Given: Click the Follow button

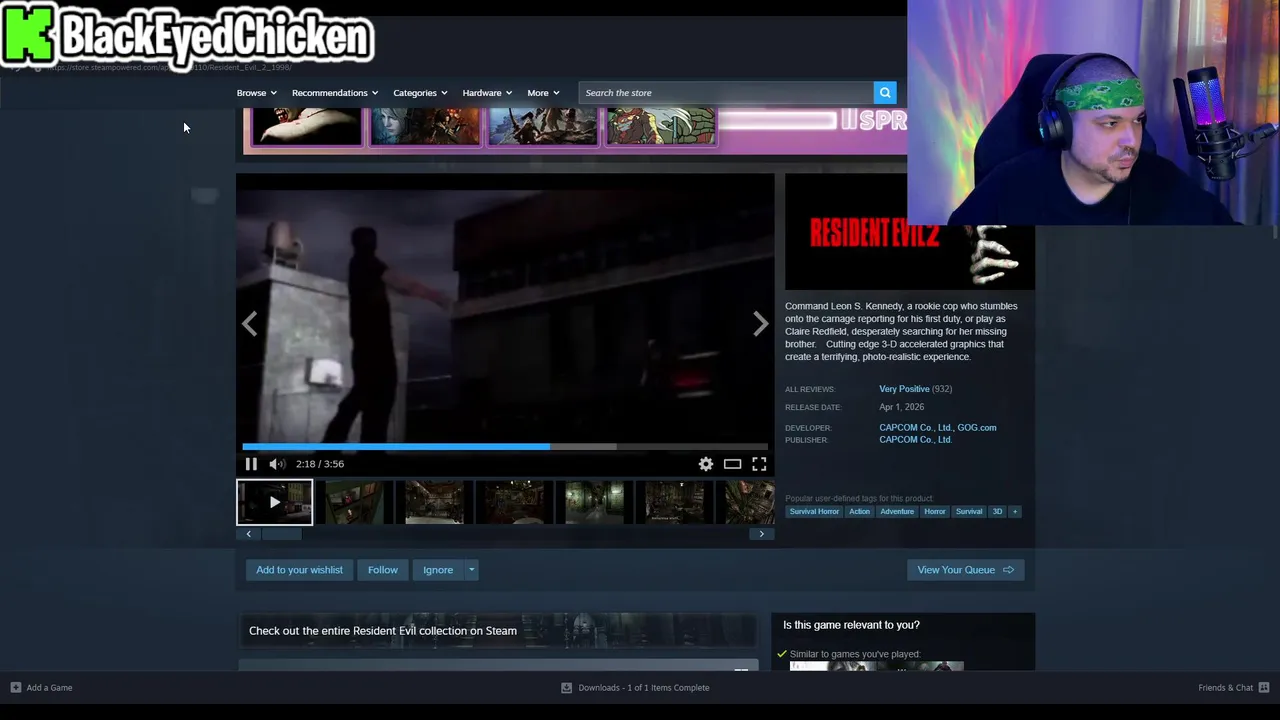Looking at the screenshot, I should 383,570.
